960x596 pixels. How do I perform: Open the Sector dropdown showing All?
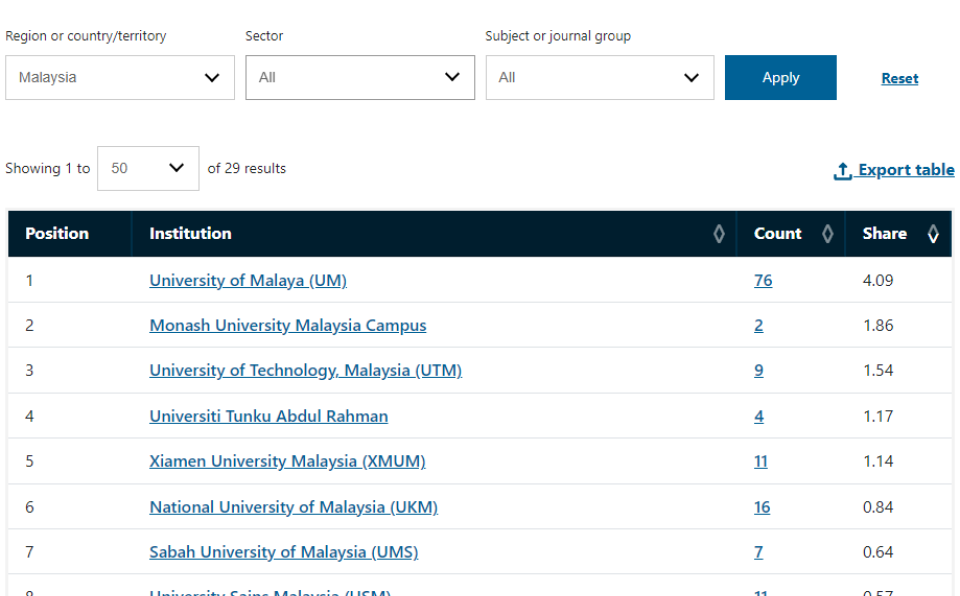[x=360, y=77]
